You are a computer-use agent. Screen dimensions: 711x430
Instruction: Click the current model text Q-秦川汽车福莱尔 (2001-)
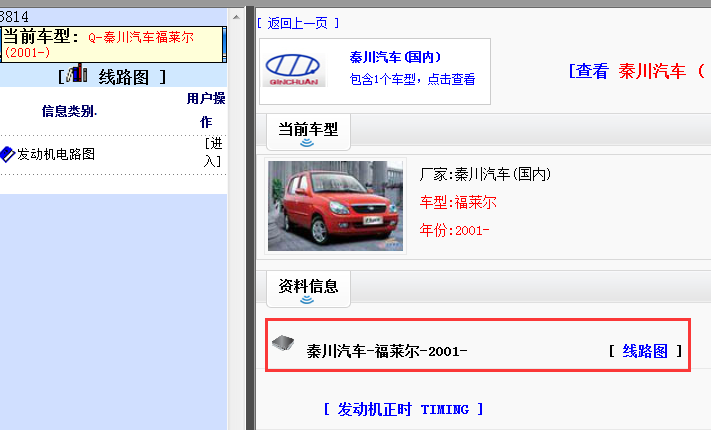point(99,44)
